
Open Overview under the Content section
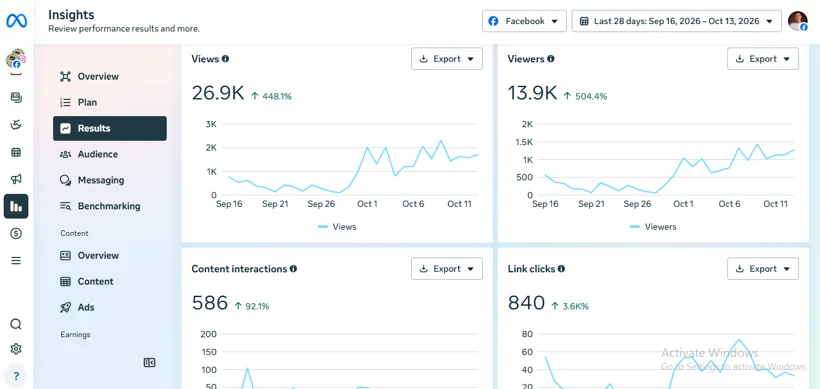tap(110, 256)
